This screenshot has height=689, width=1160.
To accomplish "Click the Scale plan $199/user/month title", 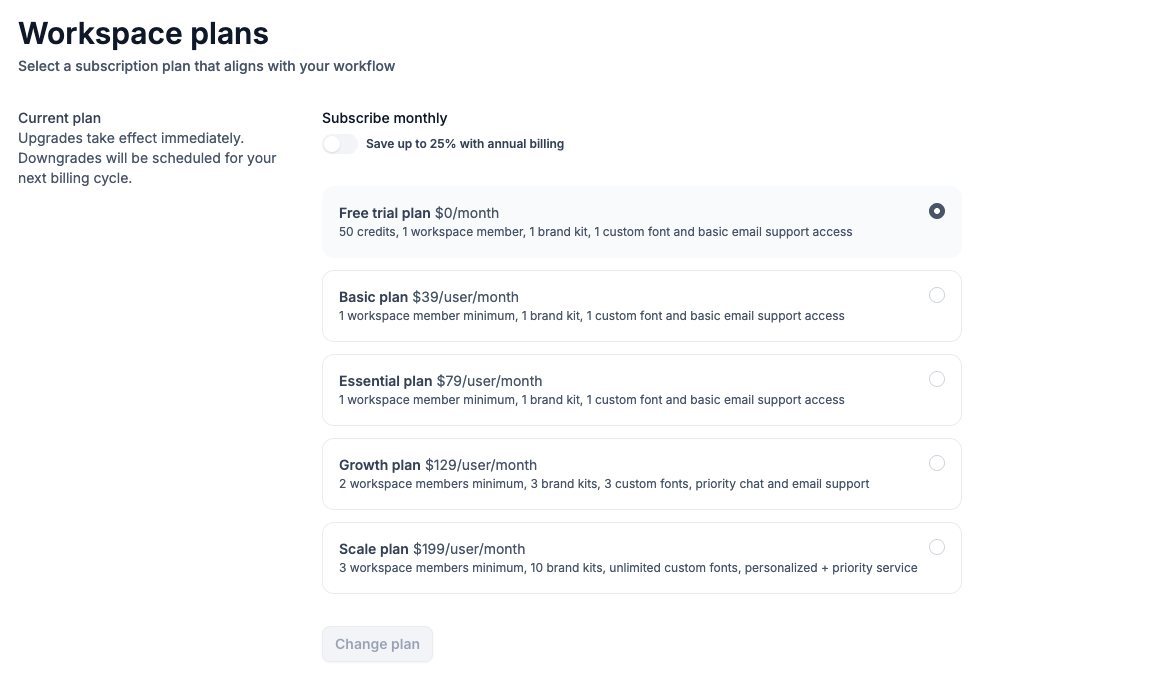I will 431,549.
